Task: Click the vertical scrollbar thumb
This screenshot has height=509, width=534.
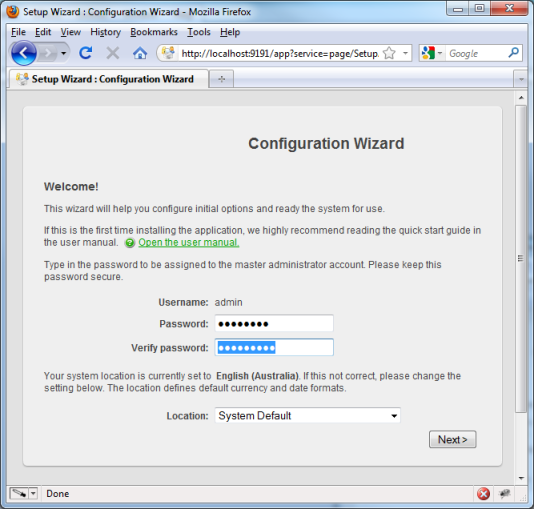Action: [521, 259]
